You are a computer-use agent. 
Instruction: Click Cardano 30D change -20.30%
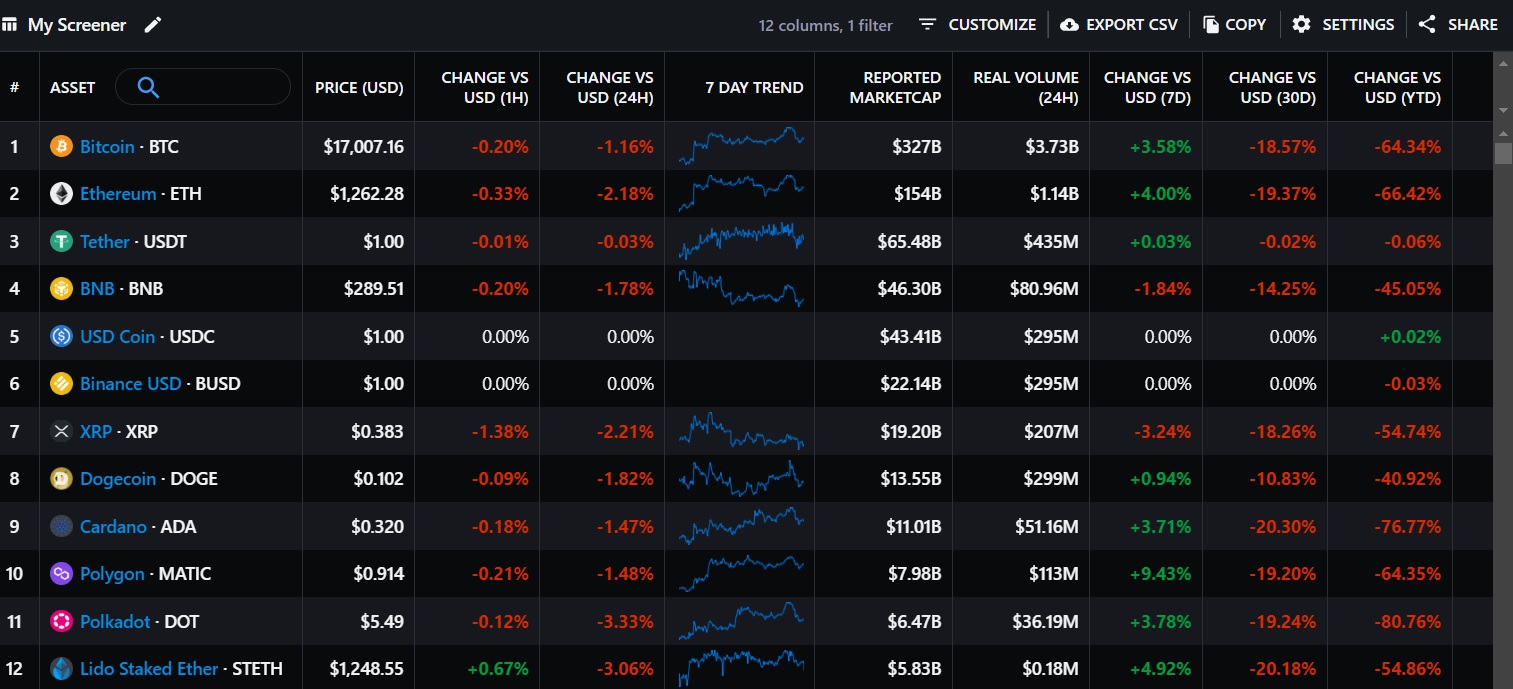tap(1283, 527)
